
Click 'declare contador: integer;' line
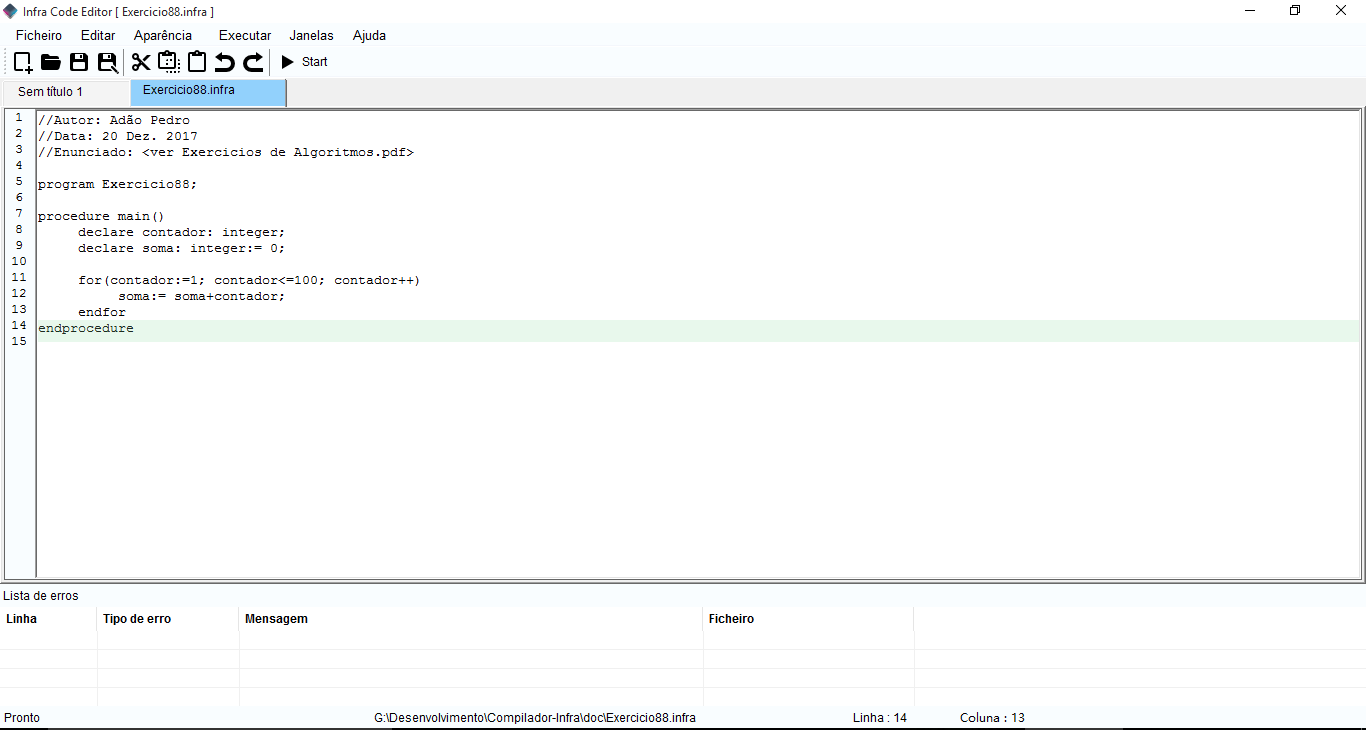click(182, 232)
